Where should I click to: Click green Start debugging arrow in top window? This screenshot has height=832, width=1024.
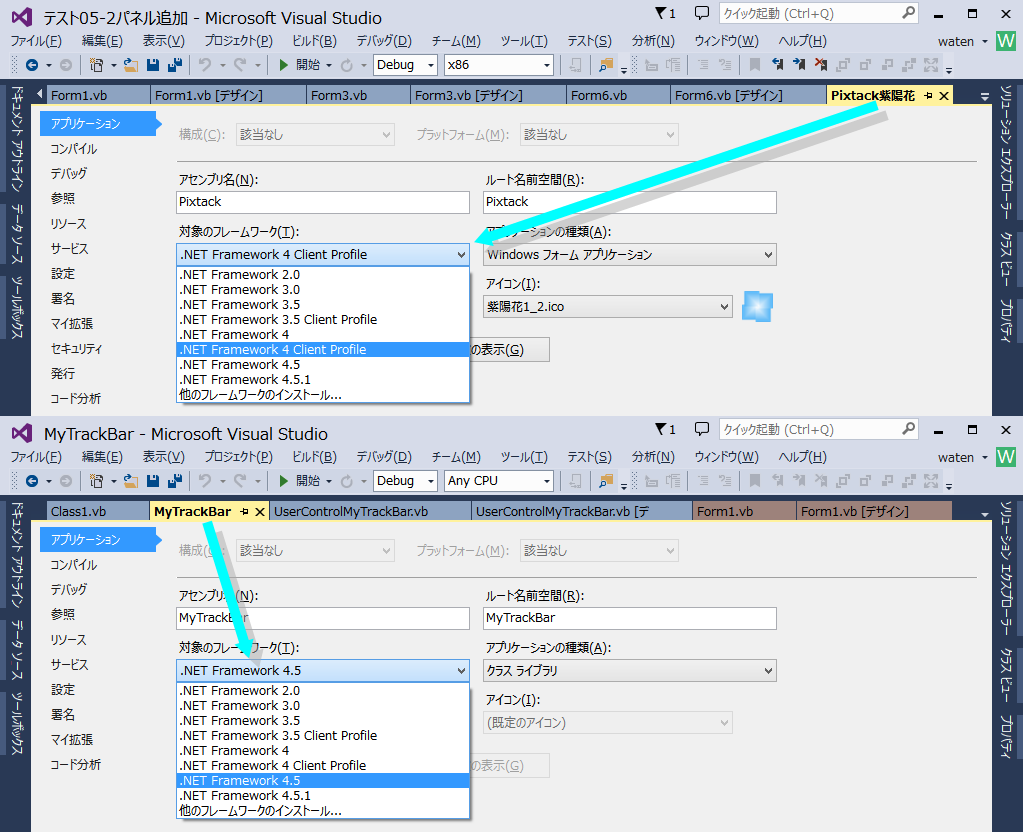click(x=283, y=65)
